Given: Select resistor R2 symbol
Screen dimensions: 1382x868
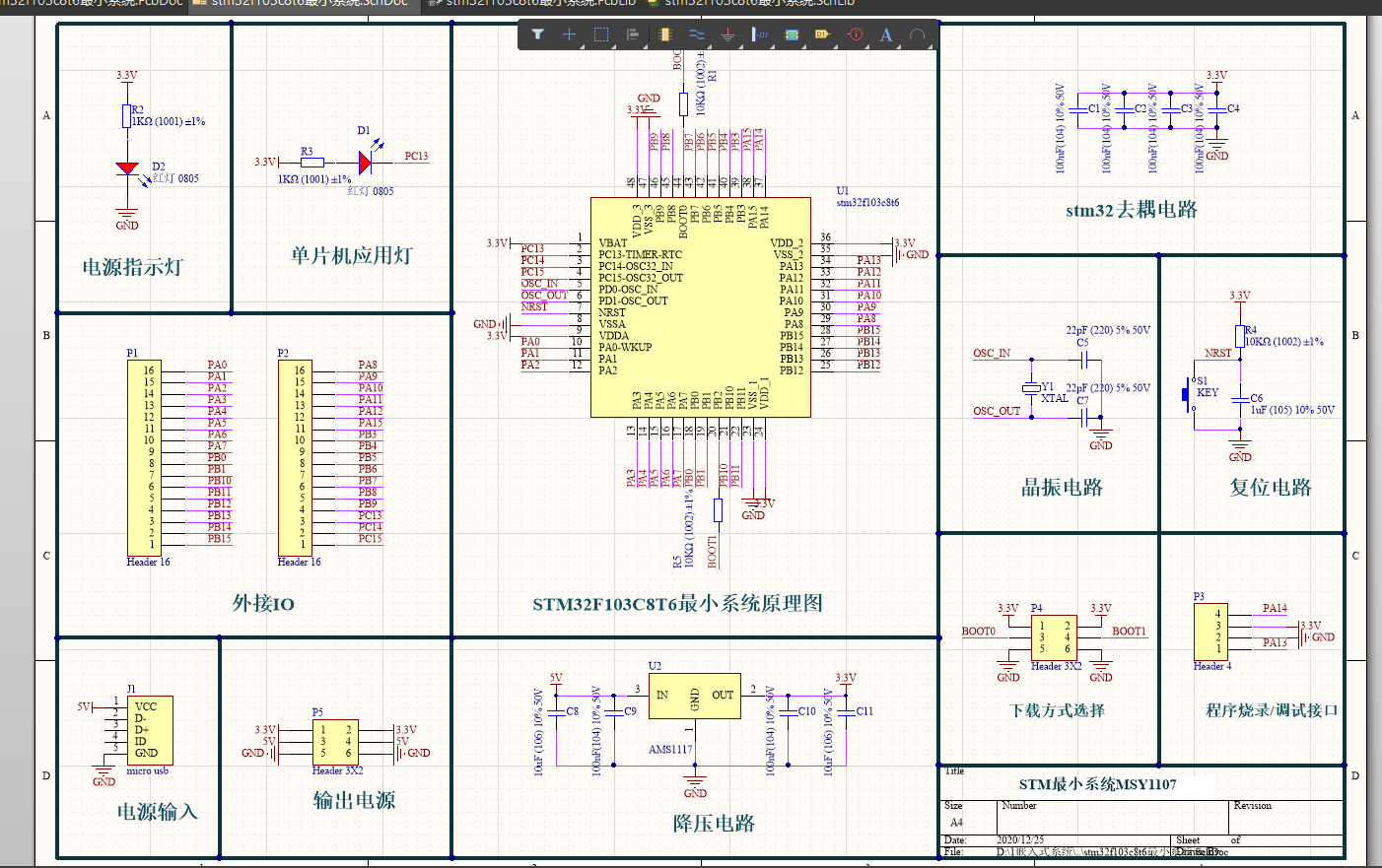Looking at the screenshot, I should coord(127,116).
